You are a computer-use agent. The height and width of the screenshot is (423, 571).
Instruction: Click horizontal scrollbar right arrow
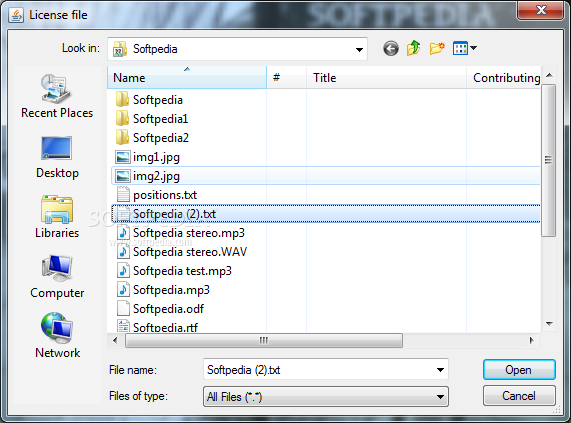pyautogui.click(x=531, y=340)
